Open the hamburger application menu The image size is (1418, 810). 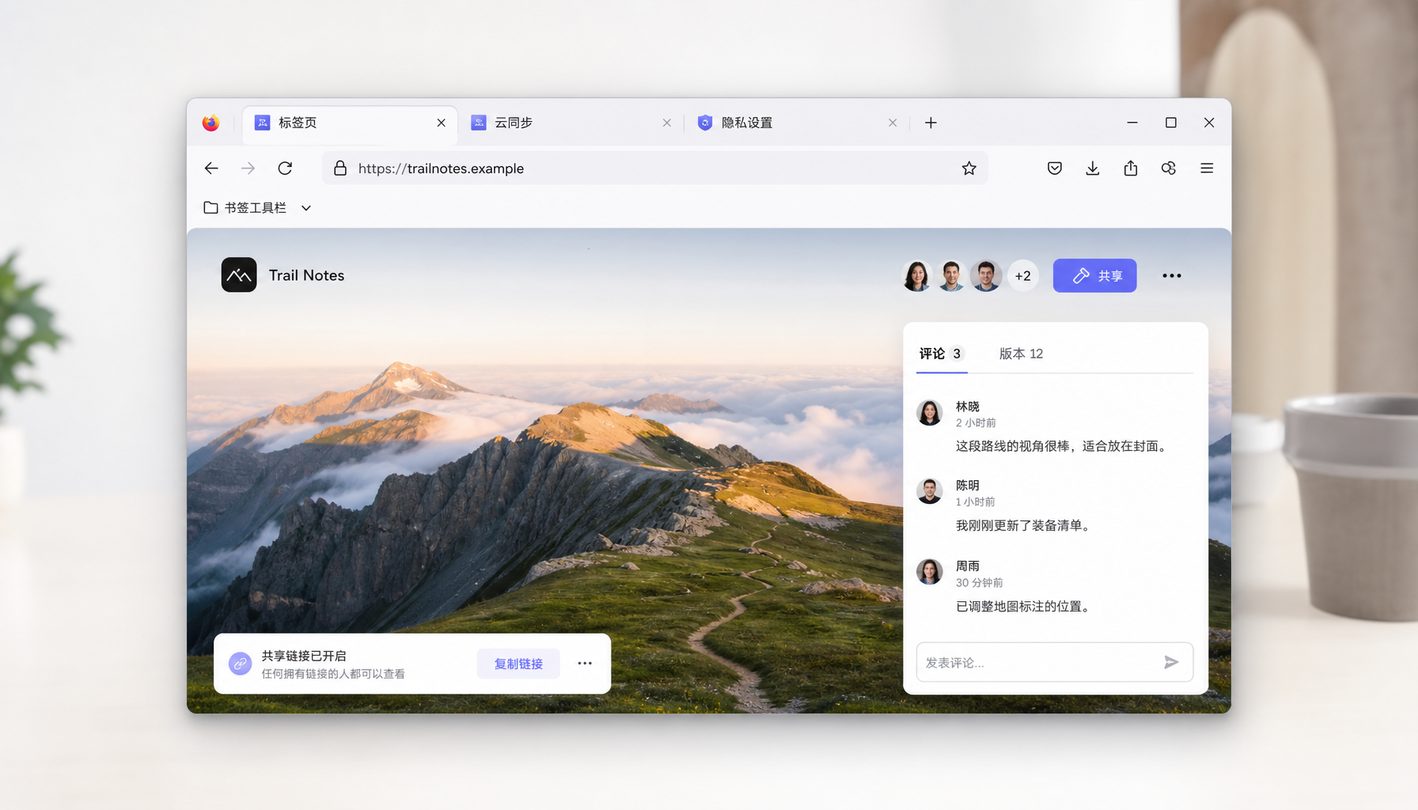(1207, 168)
